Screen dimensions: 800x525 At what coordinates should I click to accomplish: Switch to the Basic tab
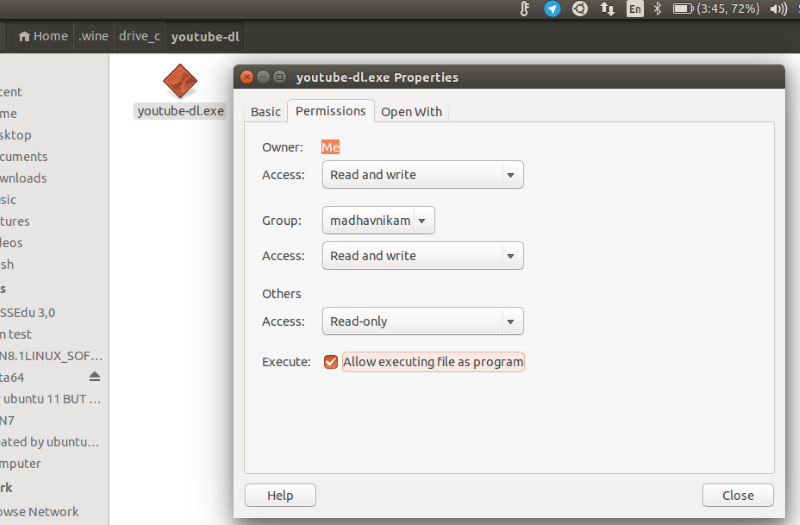tap(266, 112)
